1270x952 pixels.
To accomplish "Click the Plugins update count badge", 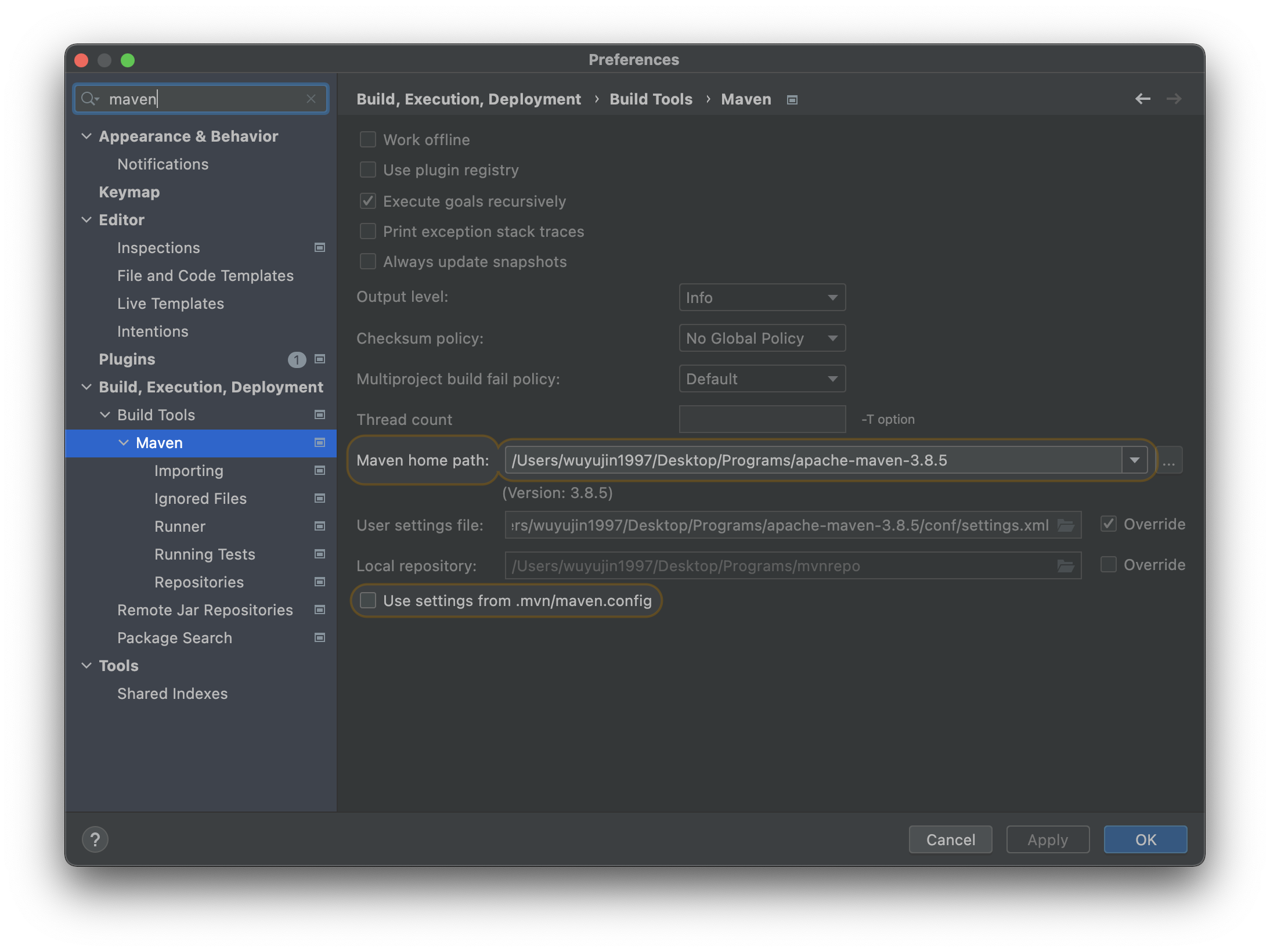I will 297,360.
